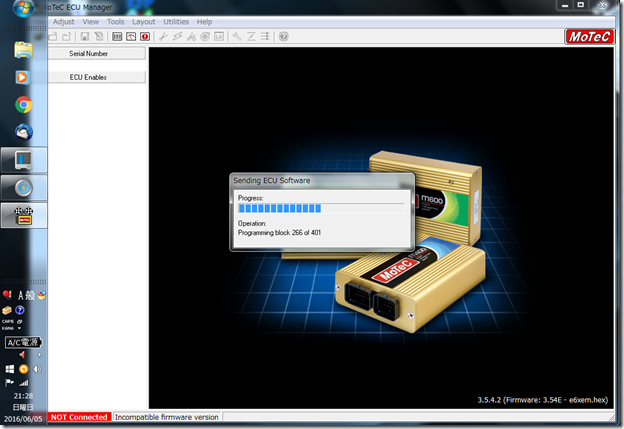Image resolution: width=624 pixels, height=429 pixels.
Task: Click the Sending ECU Software dialog title
Action: pos(272,181)
